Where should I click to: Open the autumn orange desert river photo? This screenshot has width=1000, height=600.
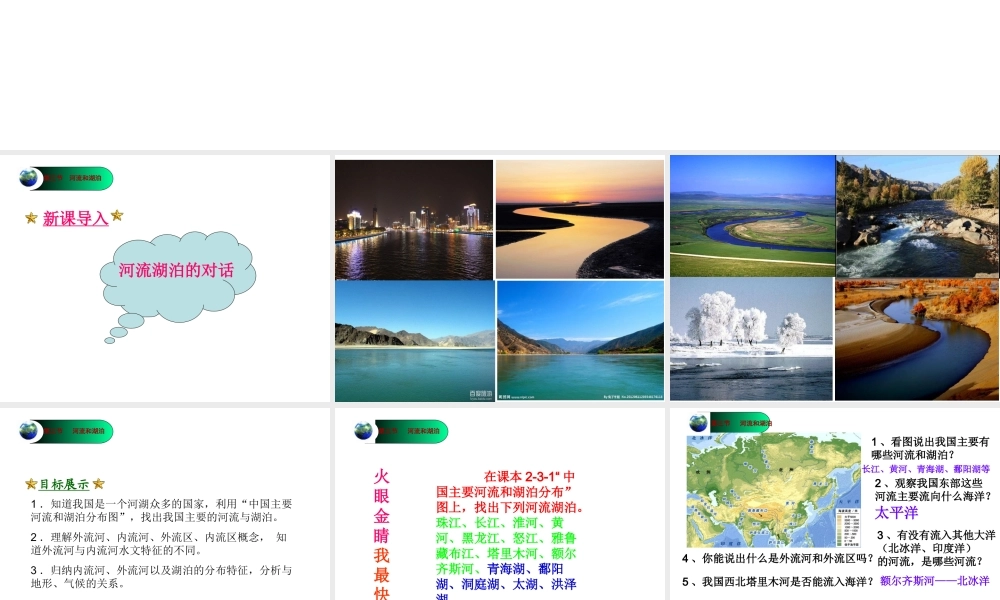(x=917, y=340)
